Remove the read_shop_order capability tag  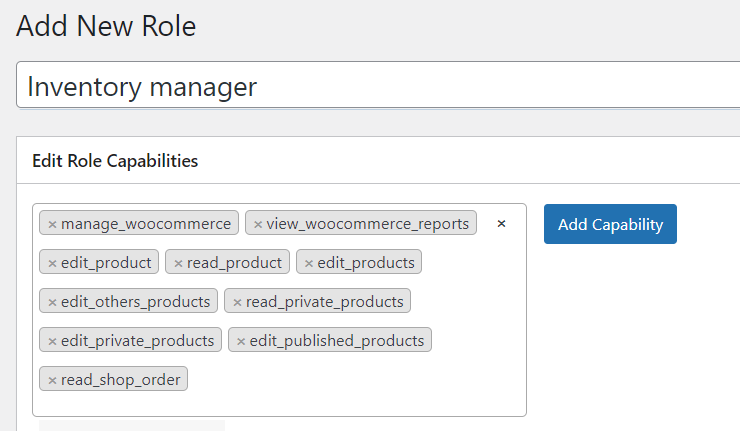(52, 380)
